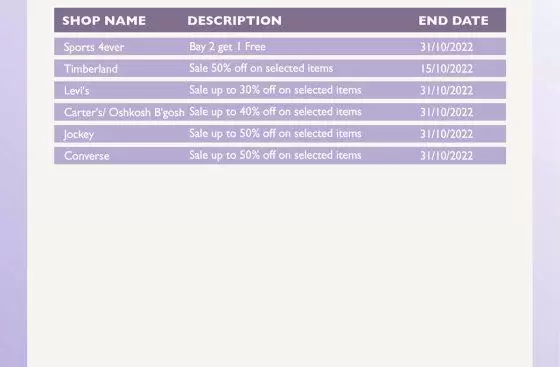The height and width of the screenshot is (367, 560).
Task: Select the Timberland shop name
Action: pos(91,69)
